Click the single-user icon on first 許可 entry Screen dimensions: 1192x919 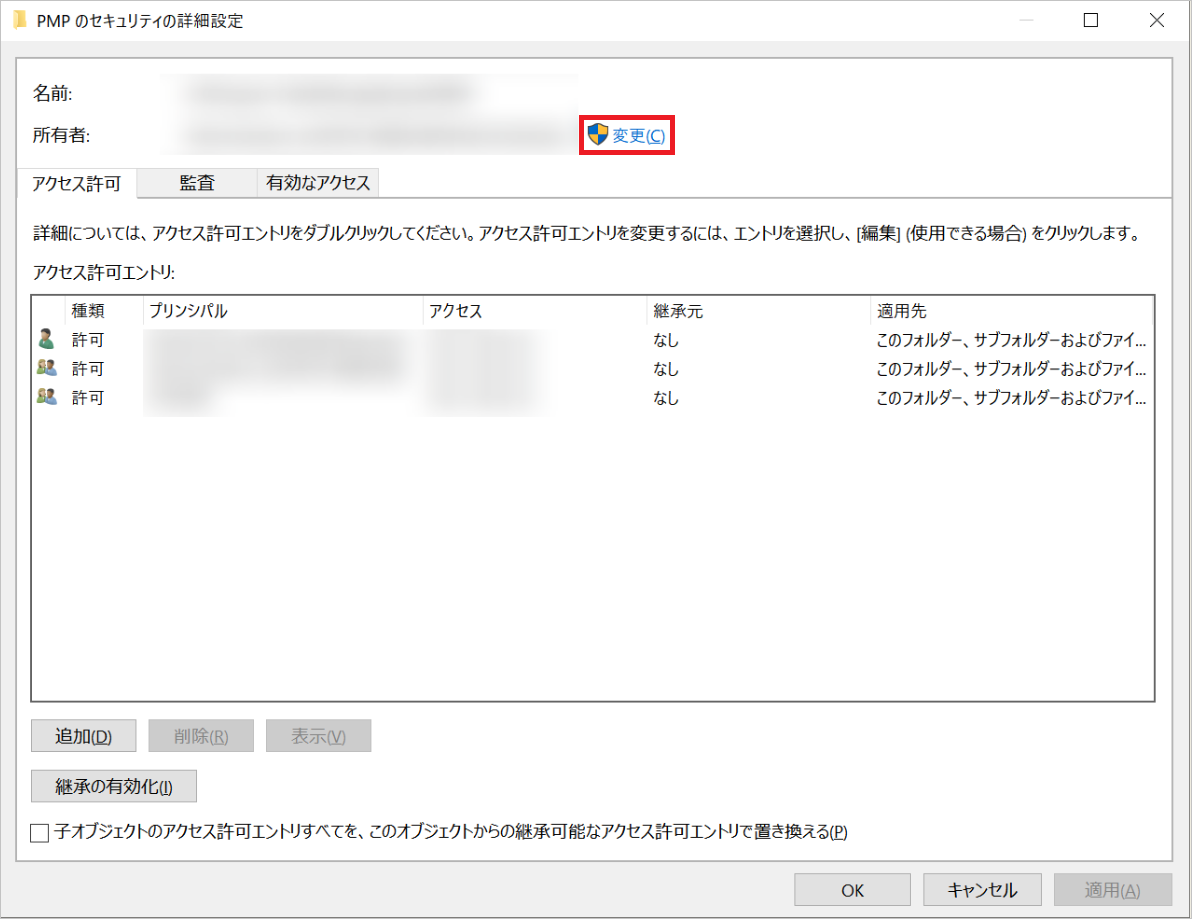coord(45,339)
